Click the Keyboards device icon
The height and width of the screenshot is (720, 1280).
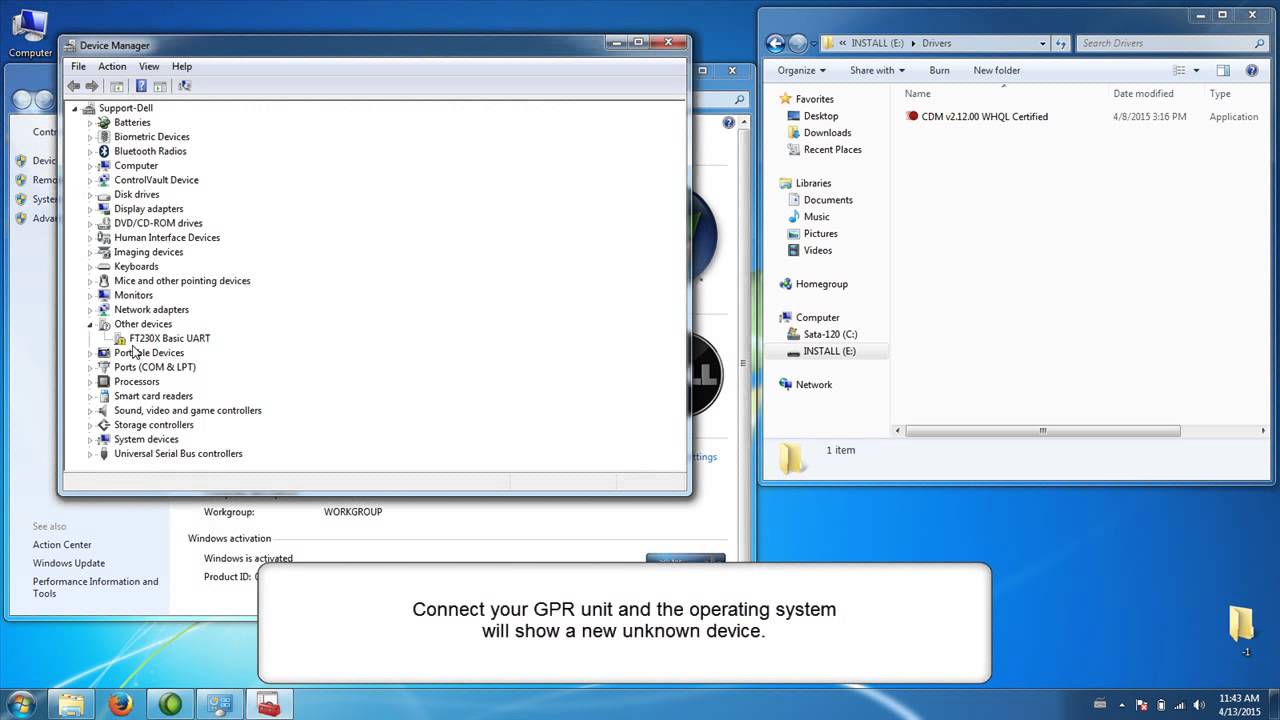click(104, 266)
